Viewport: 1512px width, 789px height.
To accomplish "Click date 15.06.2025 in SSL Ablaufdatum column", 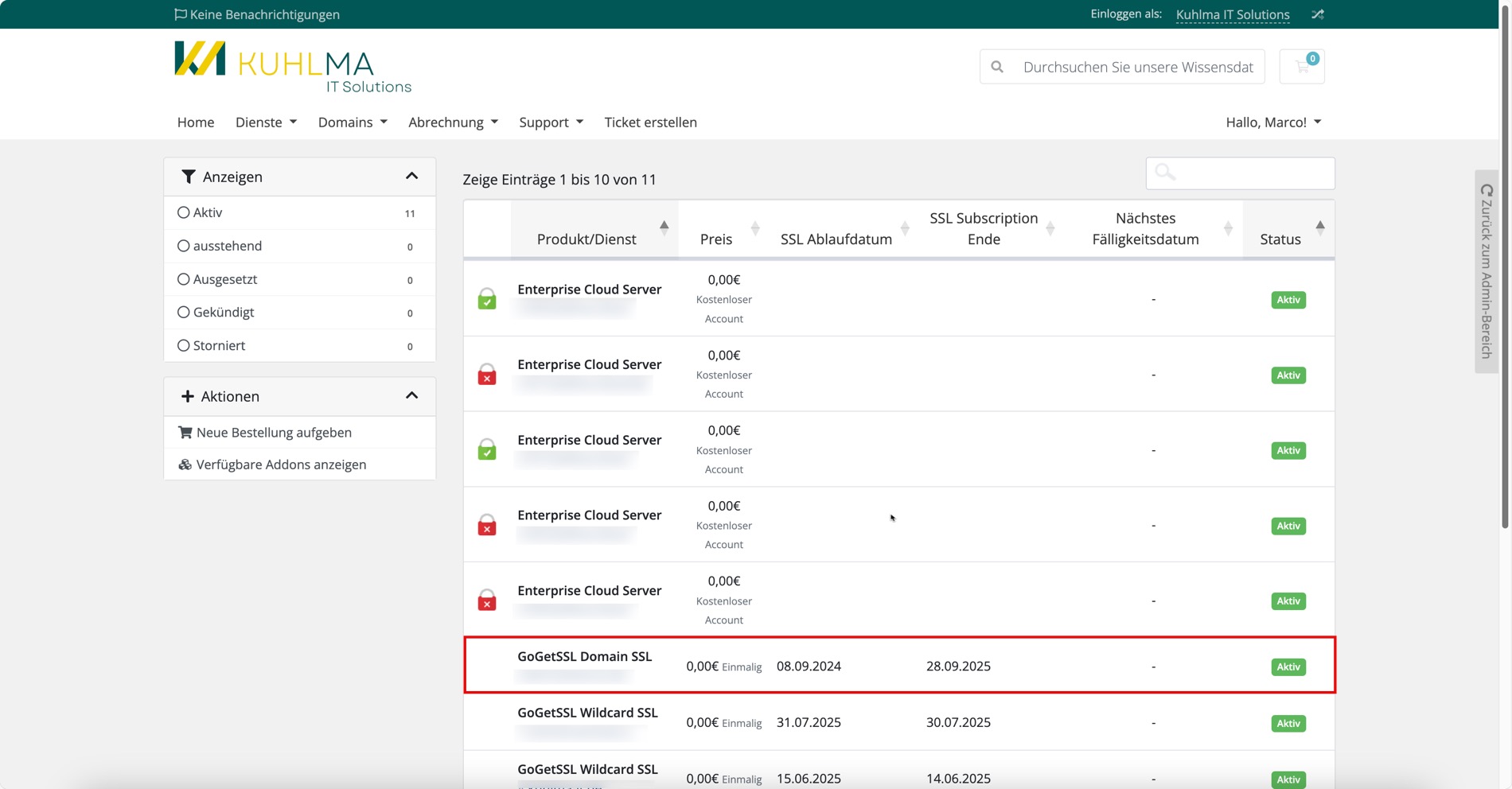I will (809, 778).
